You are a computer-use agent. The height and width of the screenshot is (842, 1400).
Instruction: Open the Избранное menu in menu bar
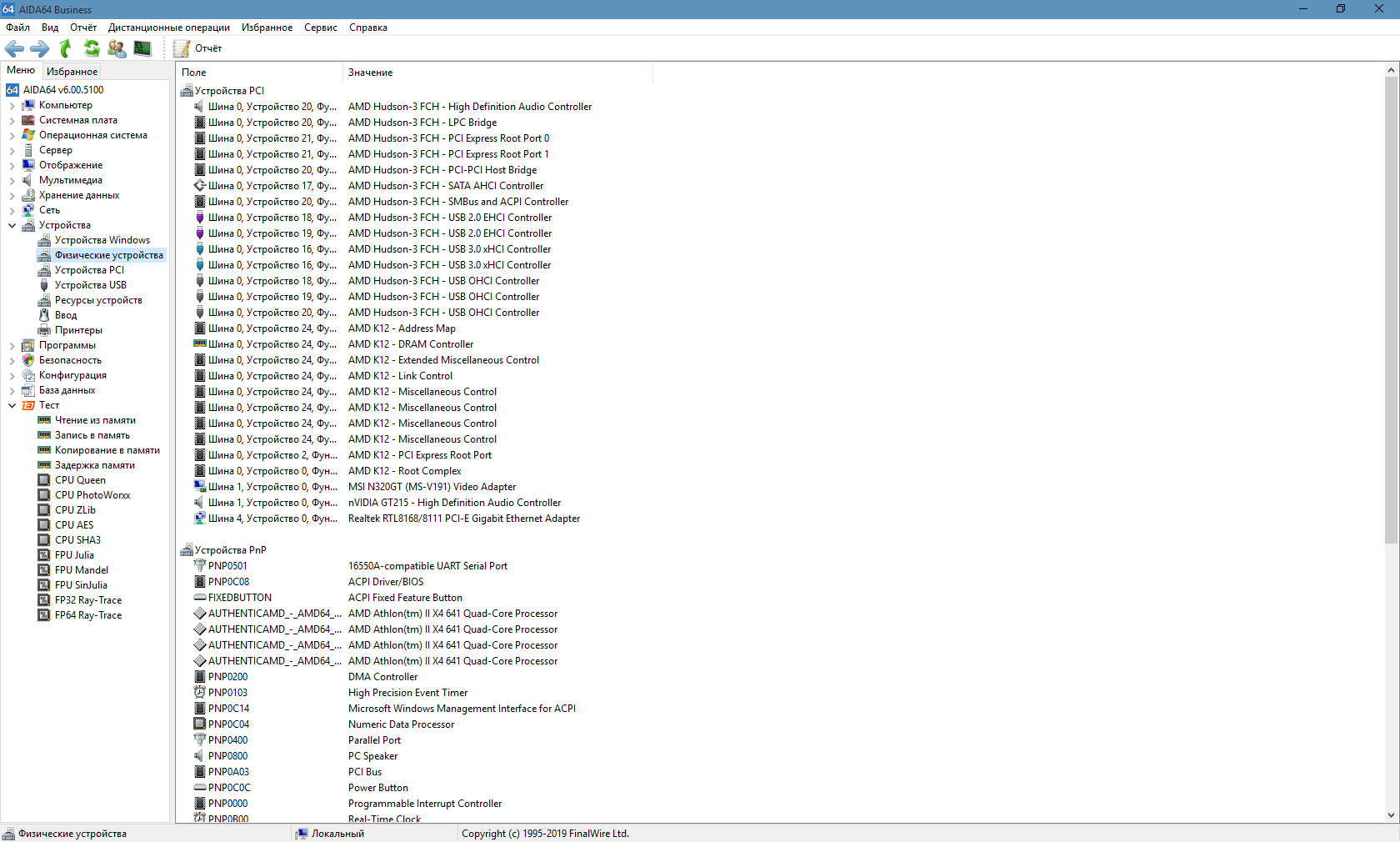point(267,28)
